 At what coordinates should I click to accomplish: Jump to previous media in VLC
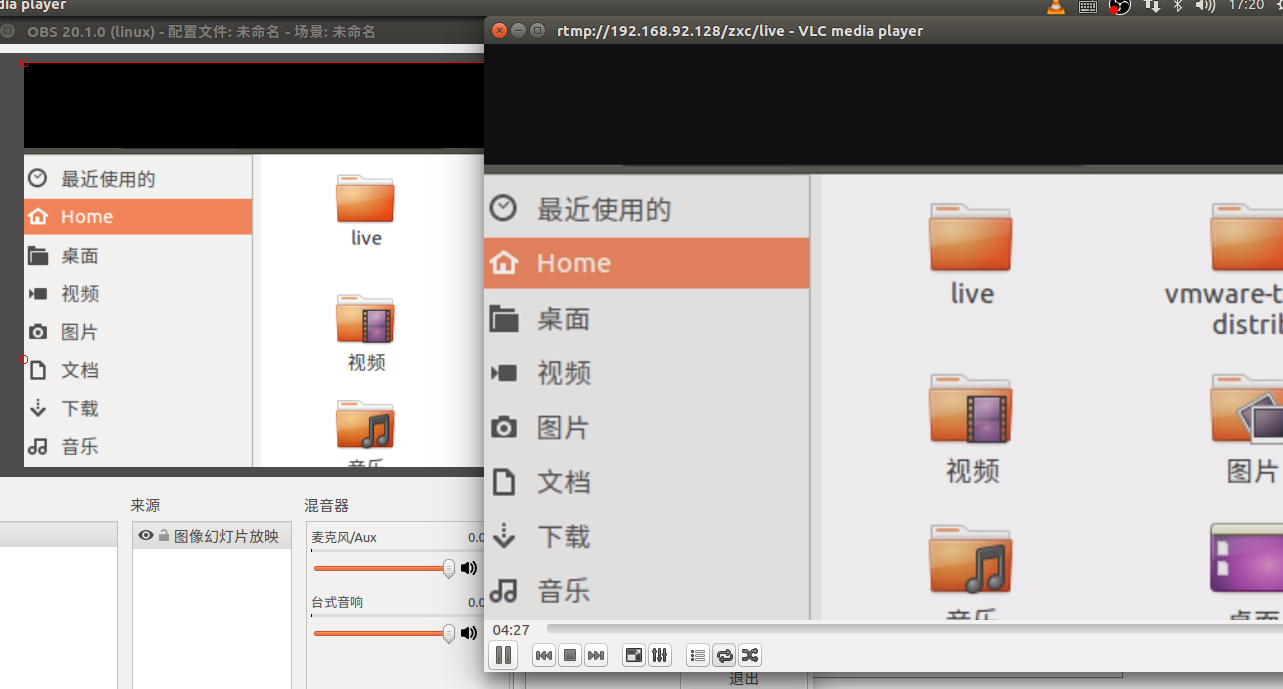(544, 656)
